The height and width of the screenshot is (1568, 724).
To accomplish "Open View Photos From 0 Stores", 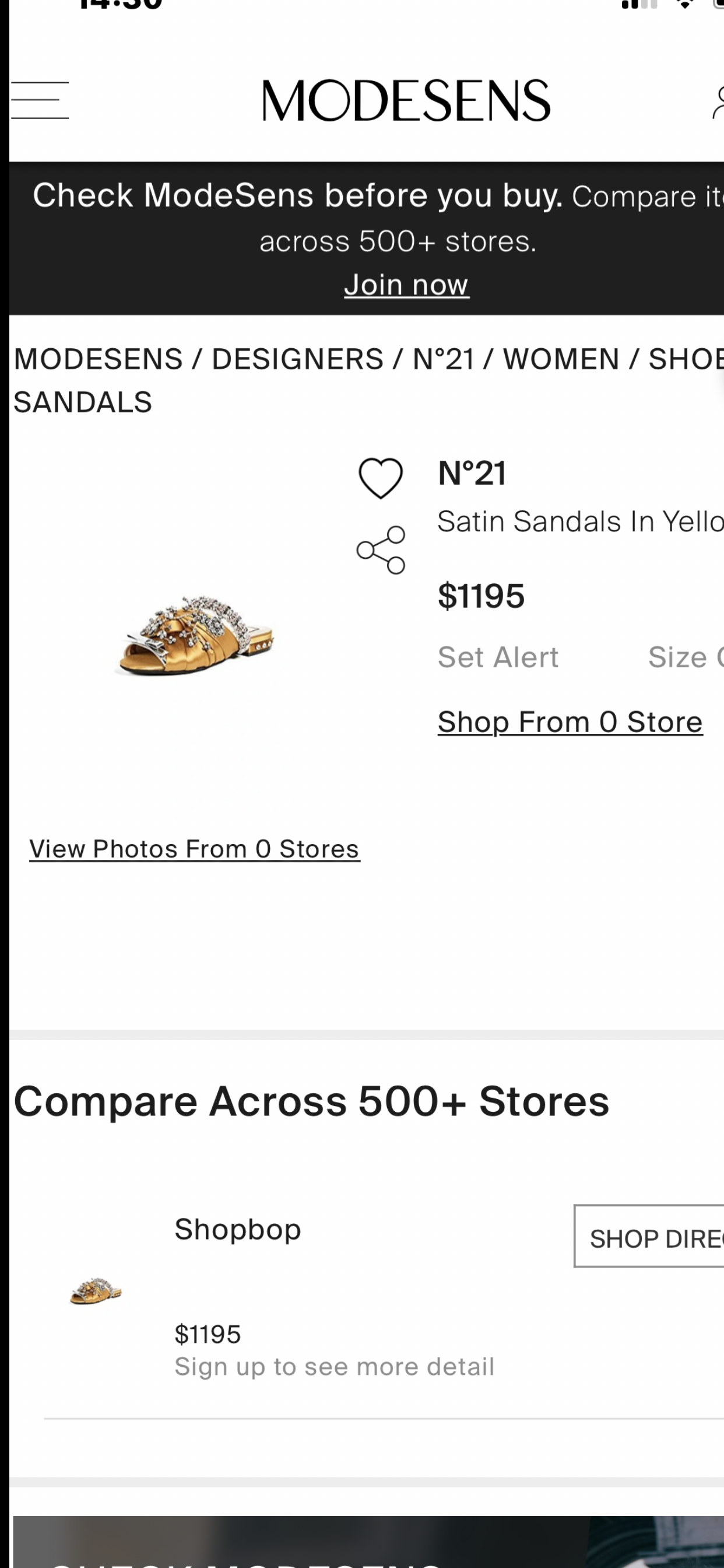I will [x=195, y=849].
